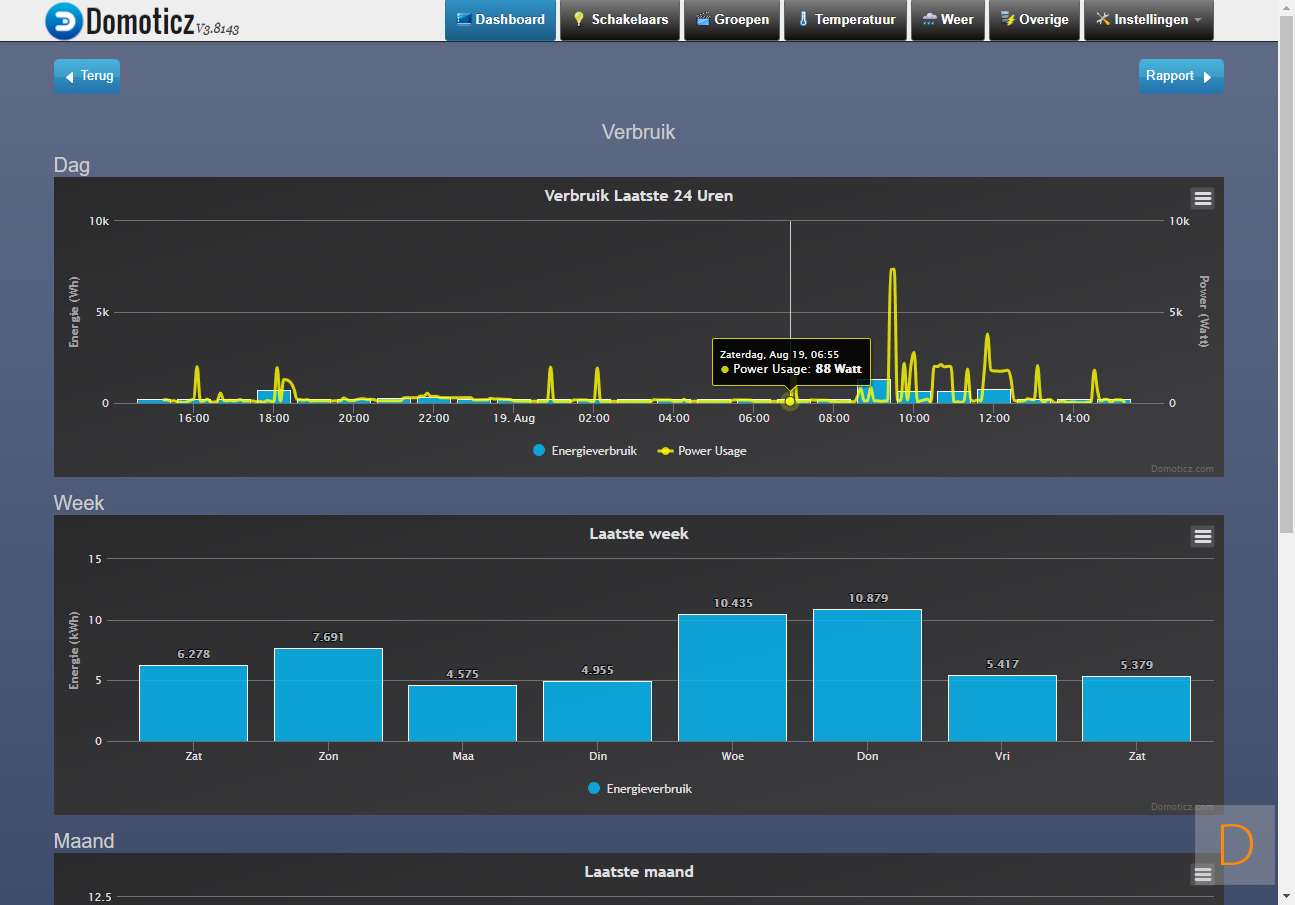Open the Overige tab
The height and width of the screenshot is (905, 1295).
tap(1034, 19)
